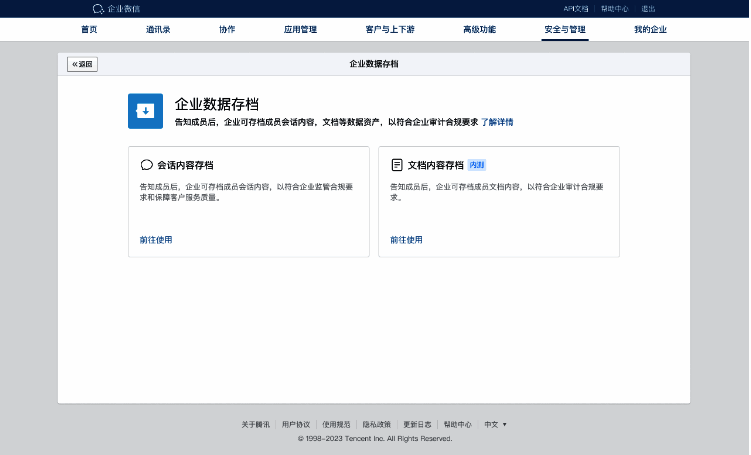
Task: Click the 内测 badge next to 文档内容存档
Action: click(x=477, y=165)
